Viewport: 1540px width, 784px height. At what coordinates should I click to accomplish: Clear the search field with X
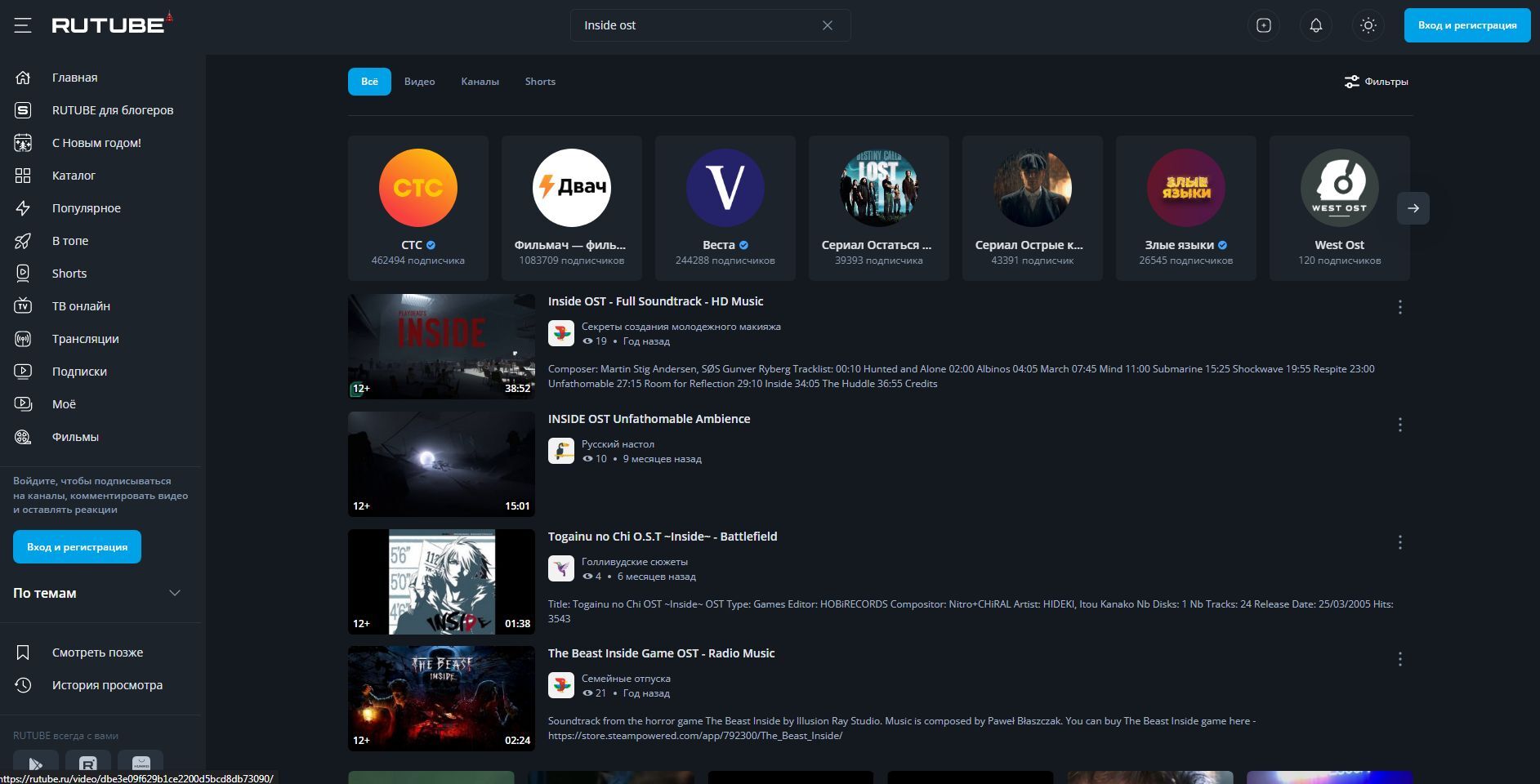pyautogui.click(x=828, y=25)
